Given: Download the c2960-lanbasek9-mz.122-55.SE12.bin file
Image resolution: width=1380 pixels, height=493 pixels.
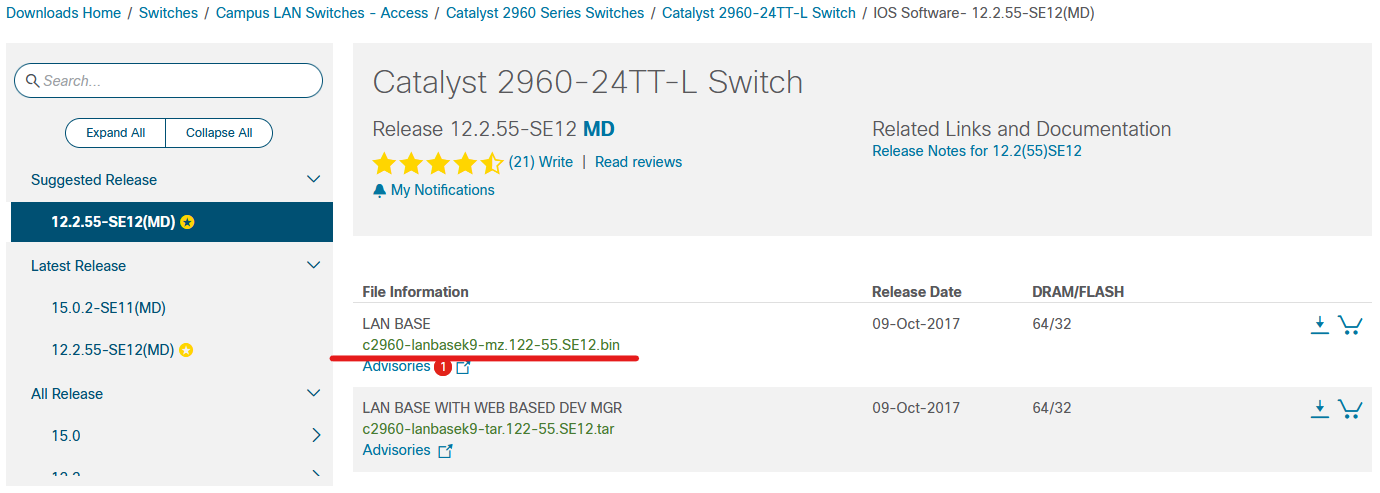Looking at the screenshot, I should point(1320,325).
